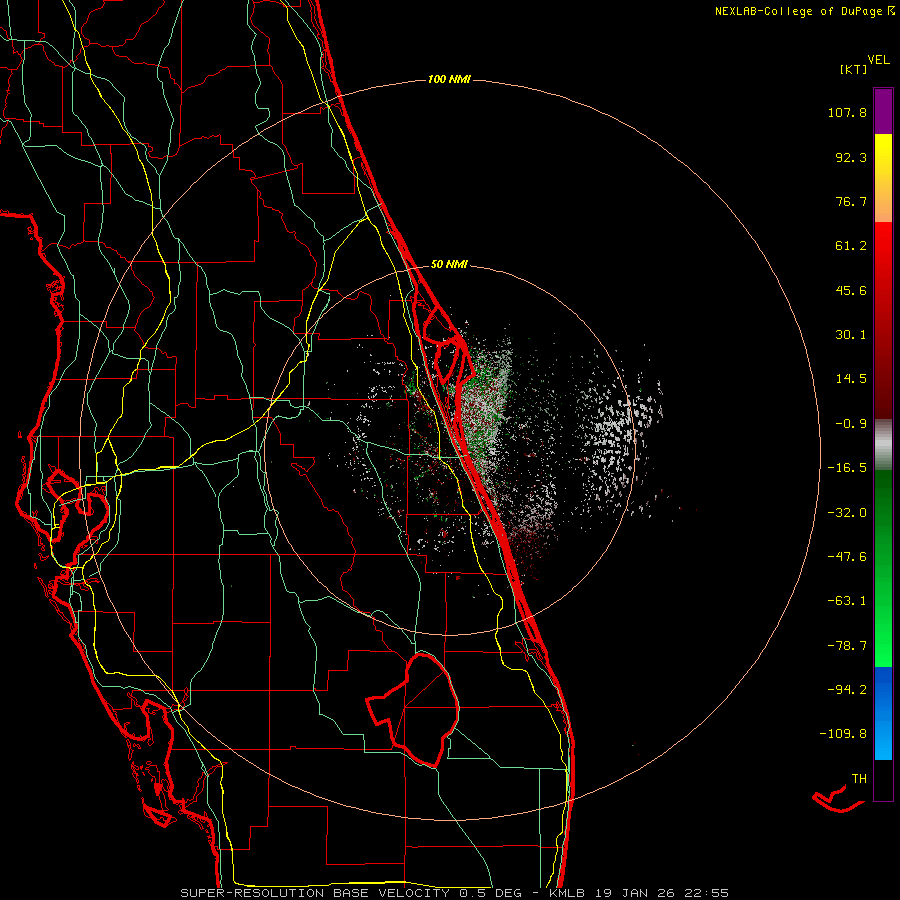Click the 92.3 scale value
This screenshot has width=900, height=900.
click(x=851, y=157)
